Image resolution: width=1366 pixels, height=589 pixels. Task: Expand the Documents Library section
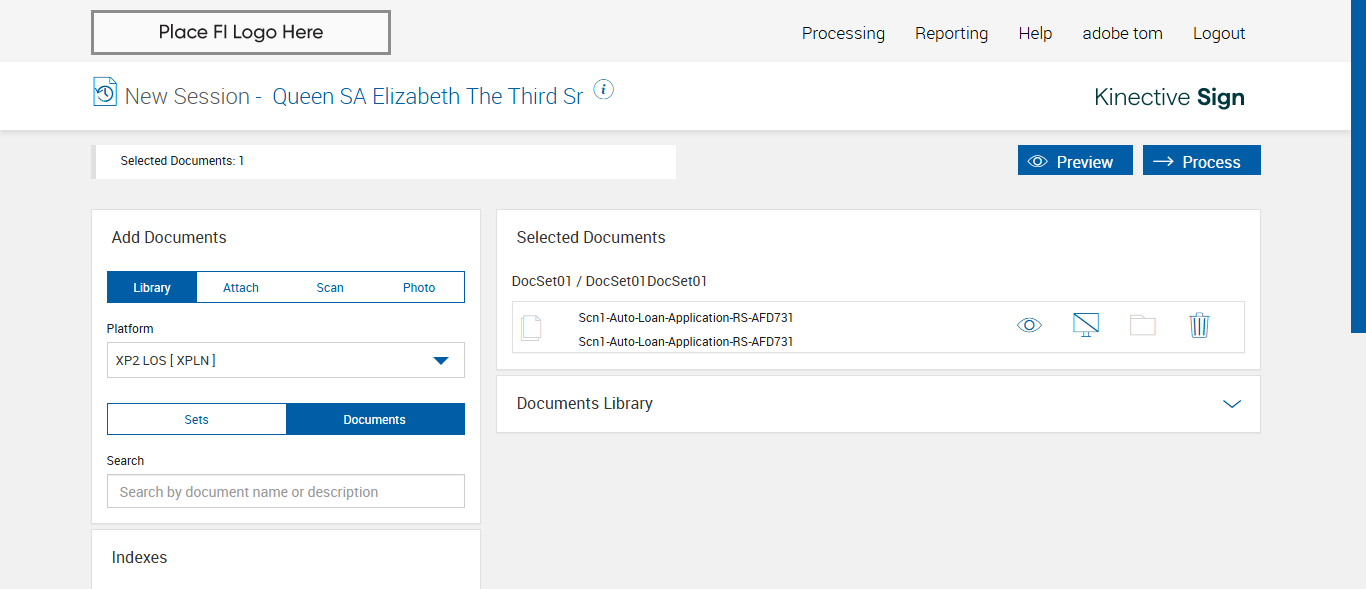[1231, 404]
